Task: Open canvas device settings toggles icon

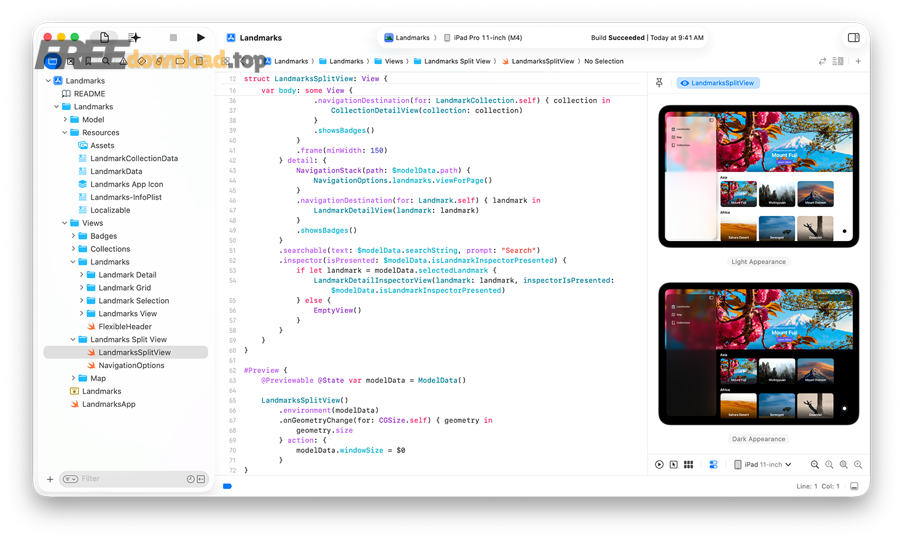Action: [x=713, y=464]
